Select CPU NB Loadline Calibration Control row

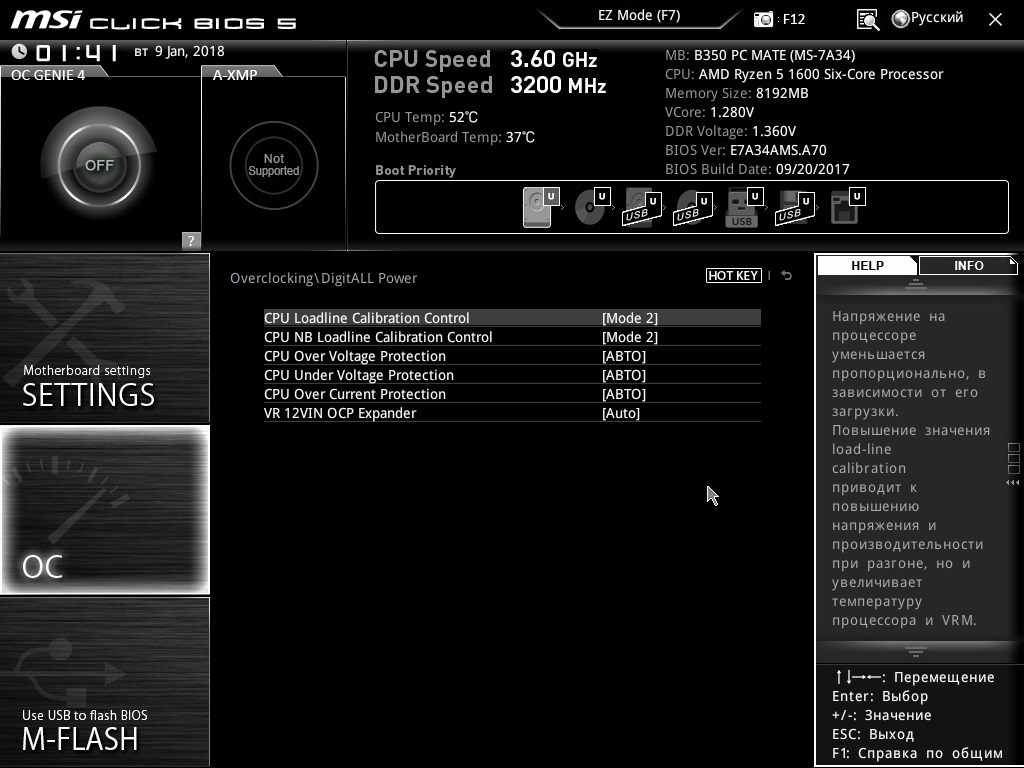tap(512, 337)
